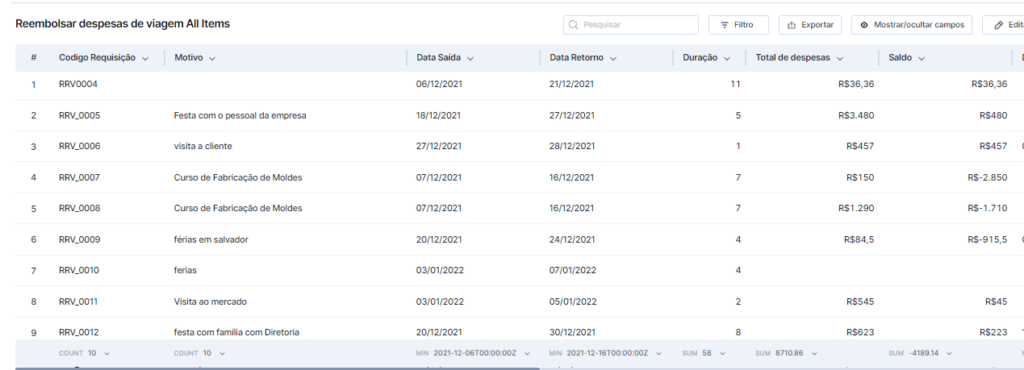Open Mostrar/ocultar campos options
This screenshot has height=370, width=1024.
912,25
